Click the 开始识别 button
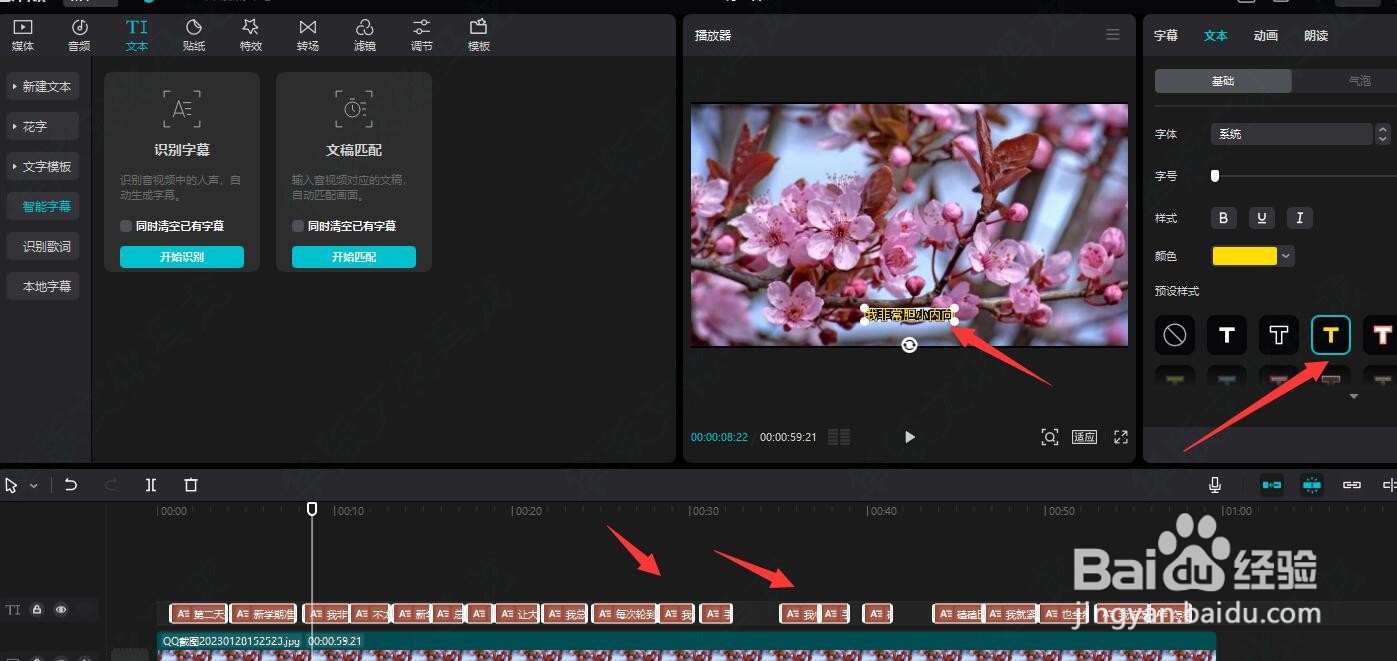Image resolution: width=1397 pixels, height=661 pixels. (181, 256)
